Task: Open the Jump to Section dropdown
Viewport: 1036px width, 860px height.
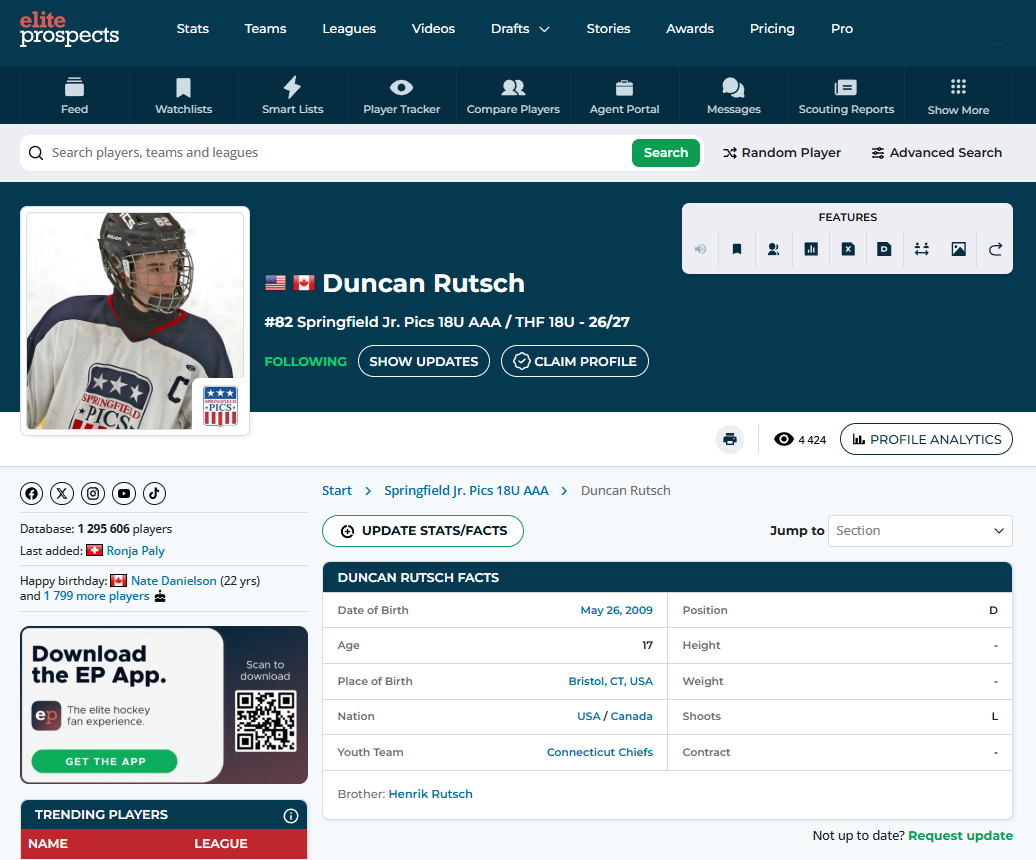Action: tap(920, 530)
